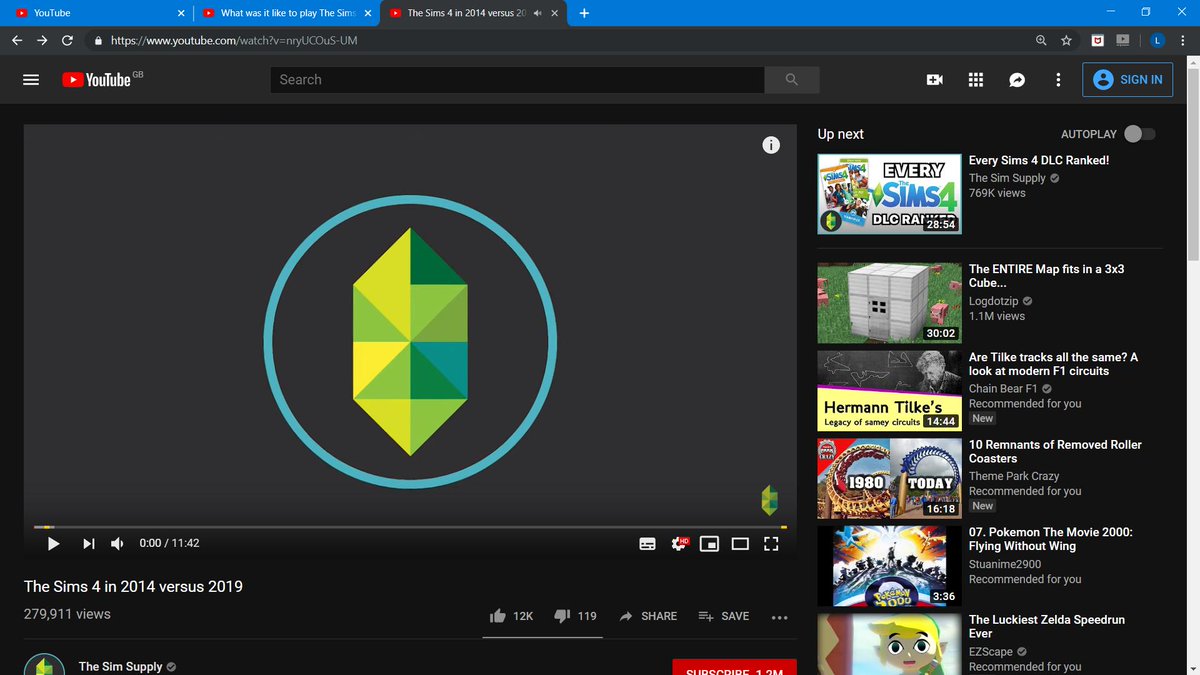Select 'The Sims 4 in 2014' tab
1200x675 pixels.
coord(473,13)
